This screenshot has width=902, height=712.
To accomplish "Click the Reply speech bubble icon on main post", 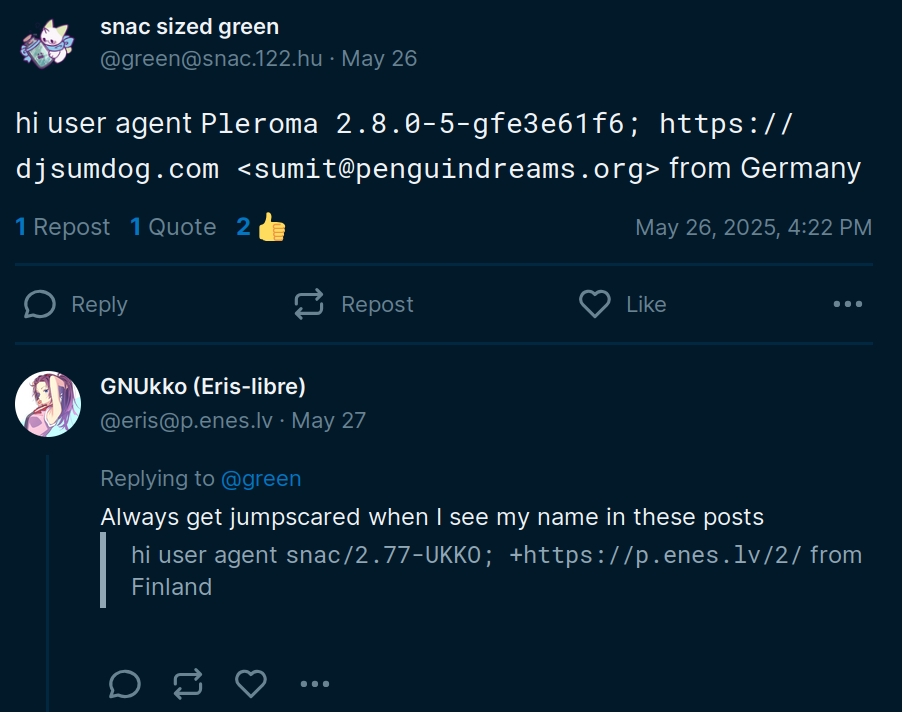I will (x=40, y=304).
